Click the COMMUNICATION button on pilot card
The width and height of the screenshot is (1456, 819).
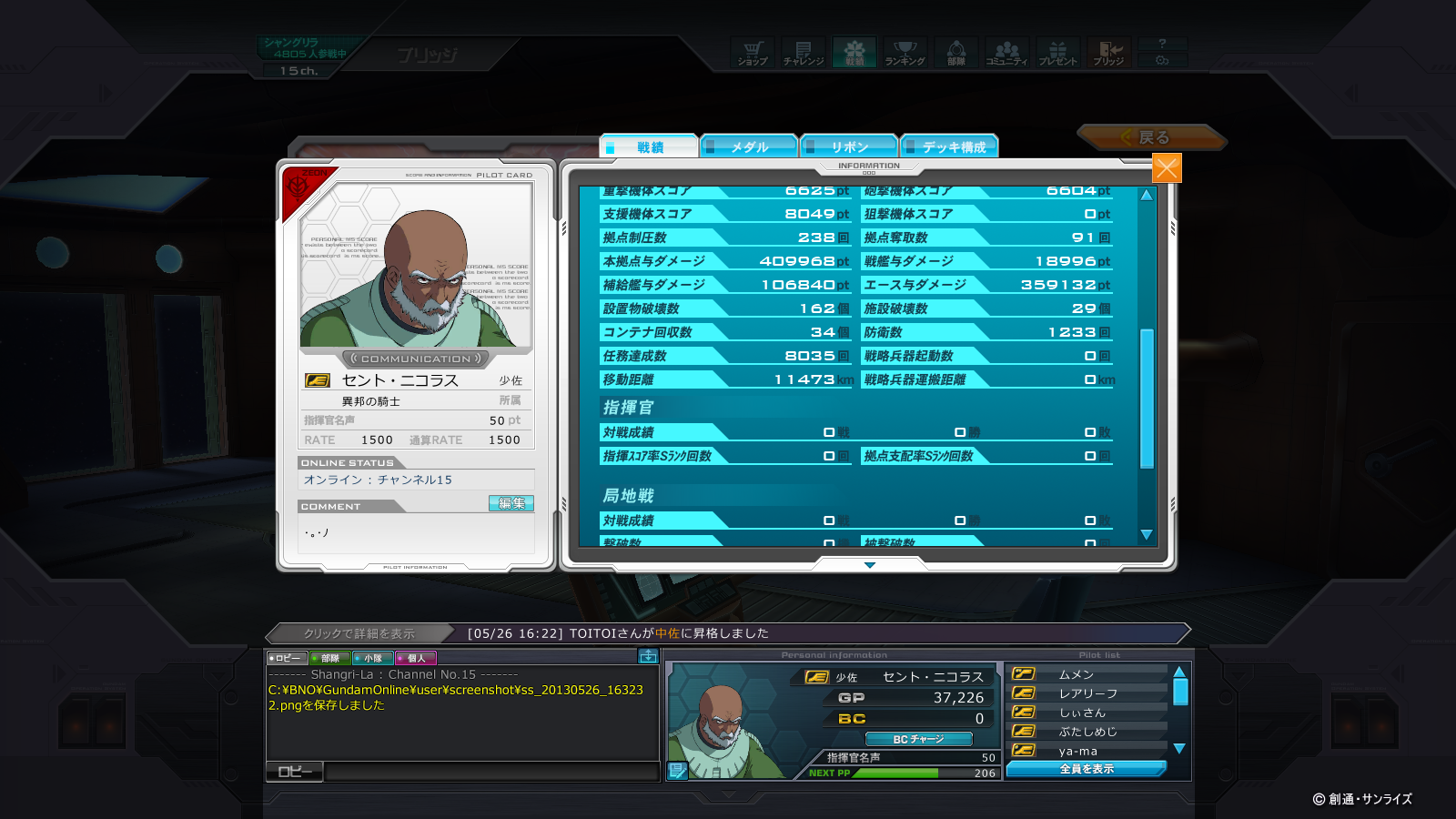(416, 359)
